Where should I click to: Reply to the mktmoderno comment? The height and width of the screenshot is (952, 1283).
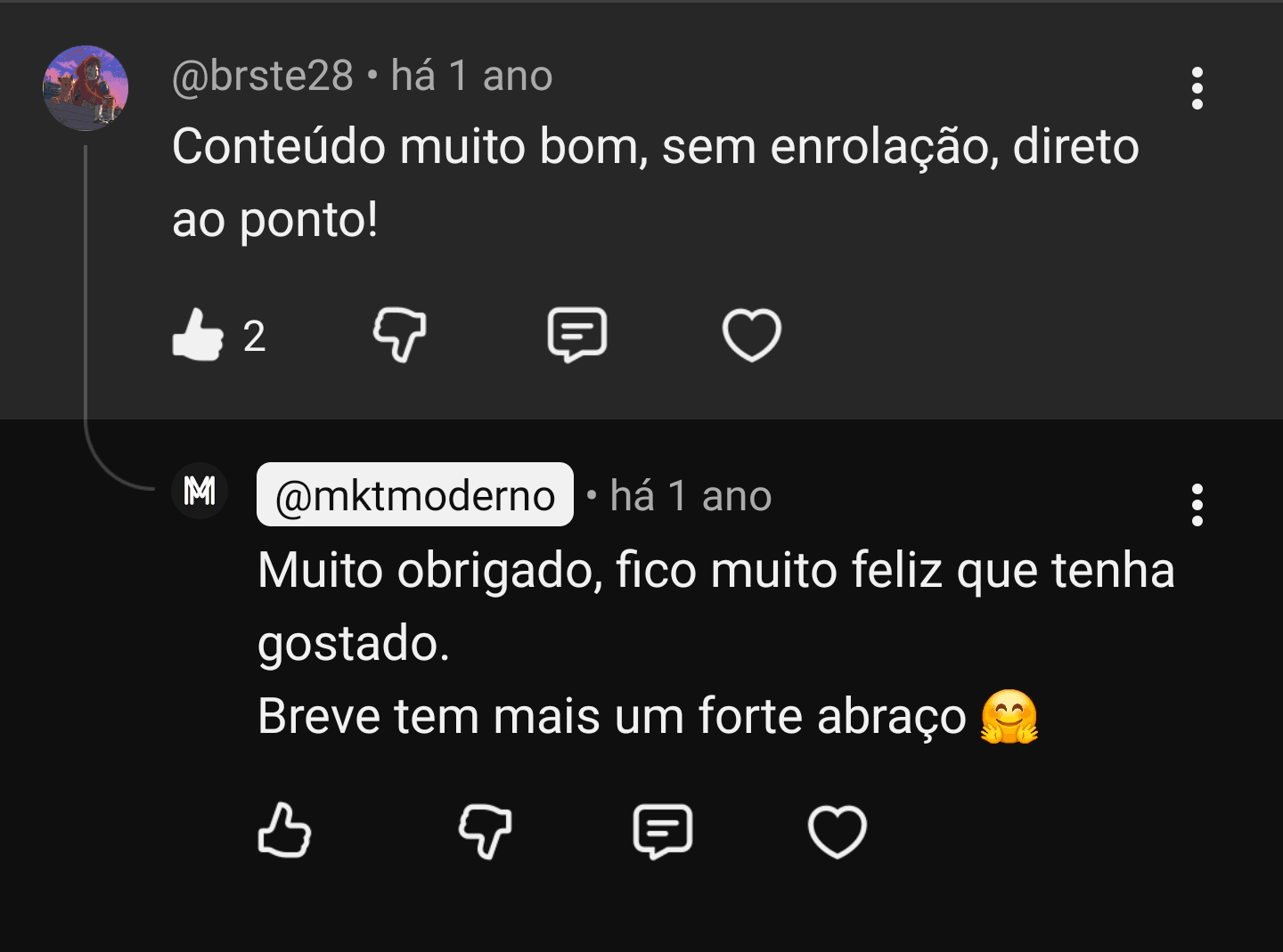pyautogui.click(x=662, y=831)
